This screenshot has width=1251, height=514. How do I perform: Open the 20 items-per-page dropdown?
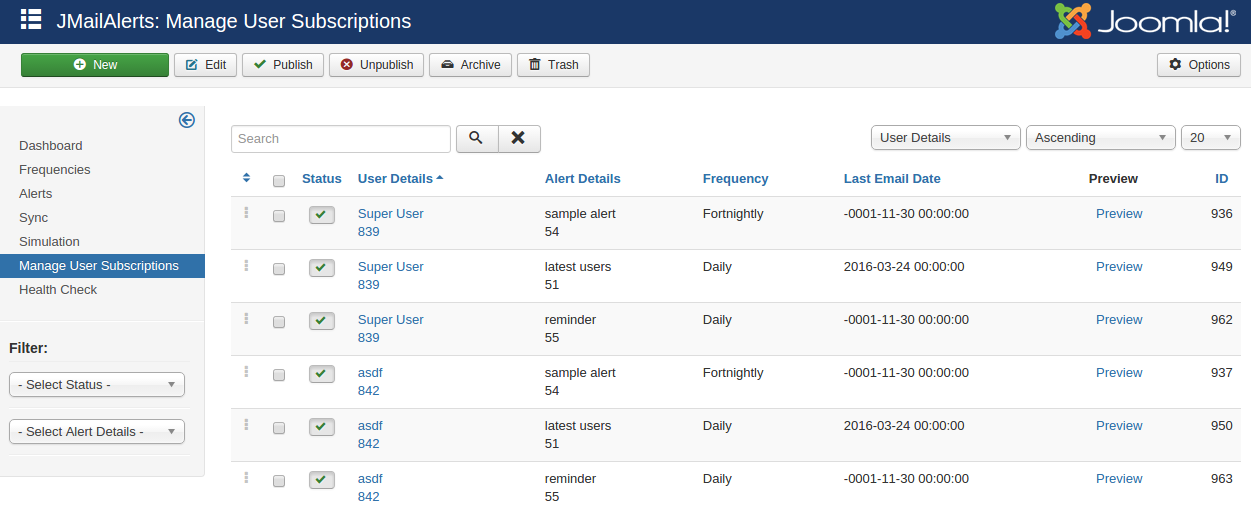(x=1211, y=138)
